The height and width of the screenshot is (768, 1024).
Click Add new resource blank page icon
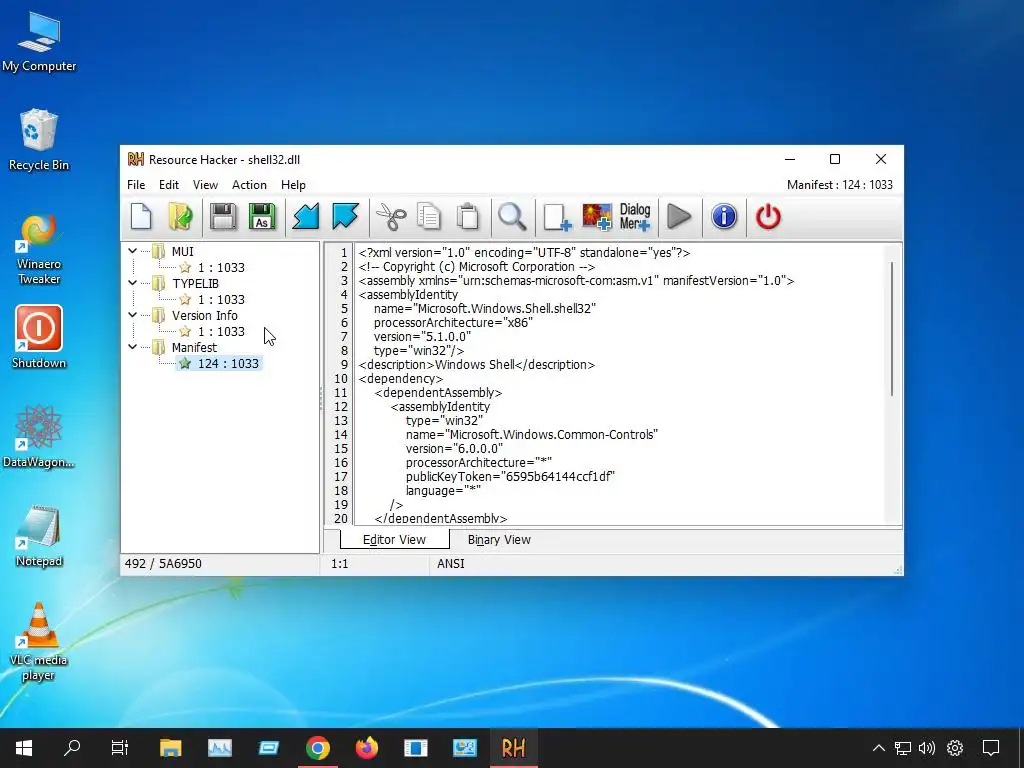(x=557, y=217)
